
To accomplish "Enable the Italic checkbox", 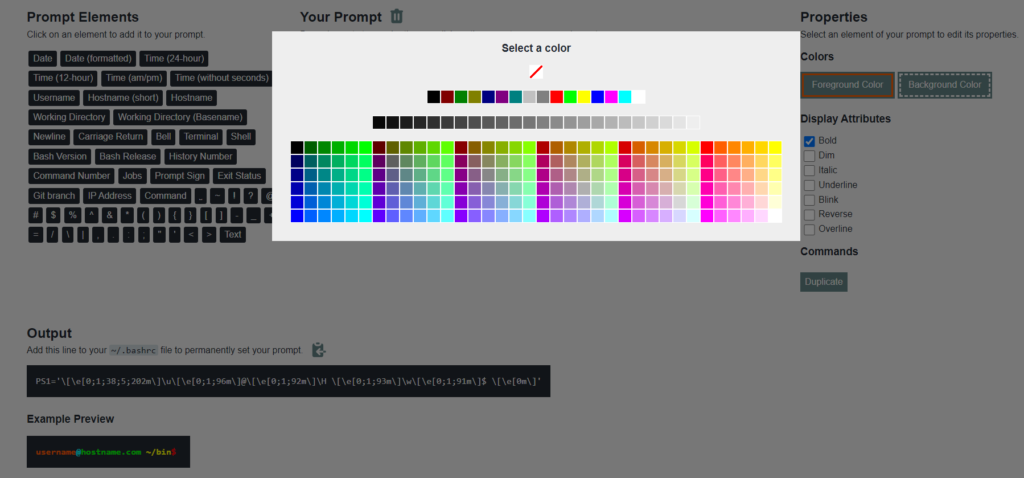I will click(809, 170).
